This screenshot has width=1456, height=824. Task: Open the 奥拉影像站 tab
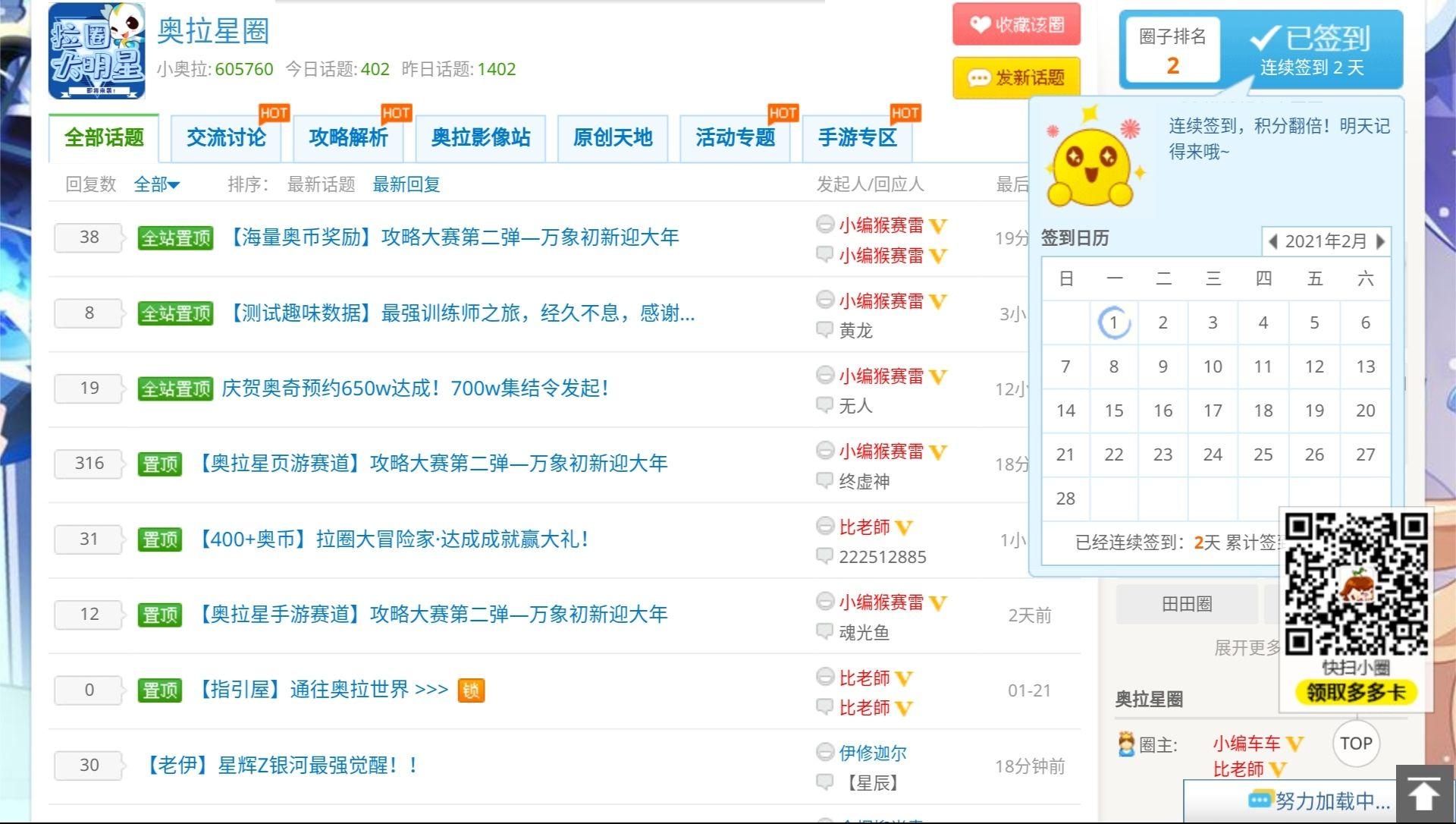coord(481,138)
